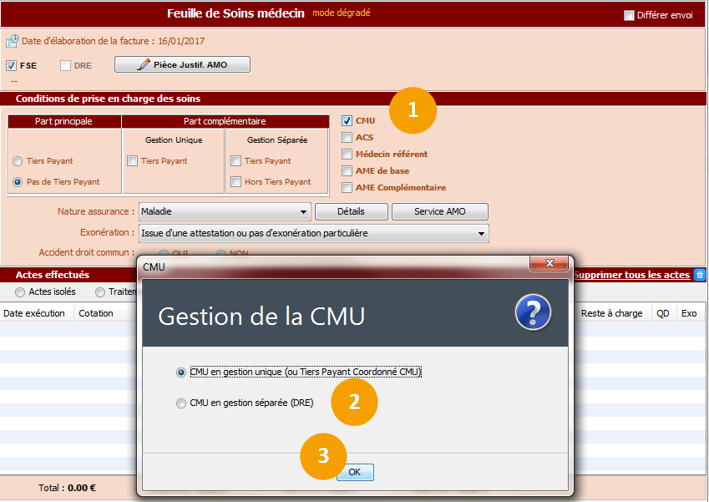Choose the Tiers Payant radio in Part principale

(x=17, y=161)
